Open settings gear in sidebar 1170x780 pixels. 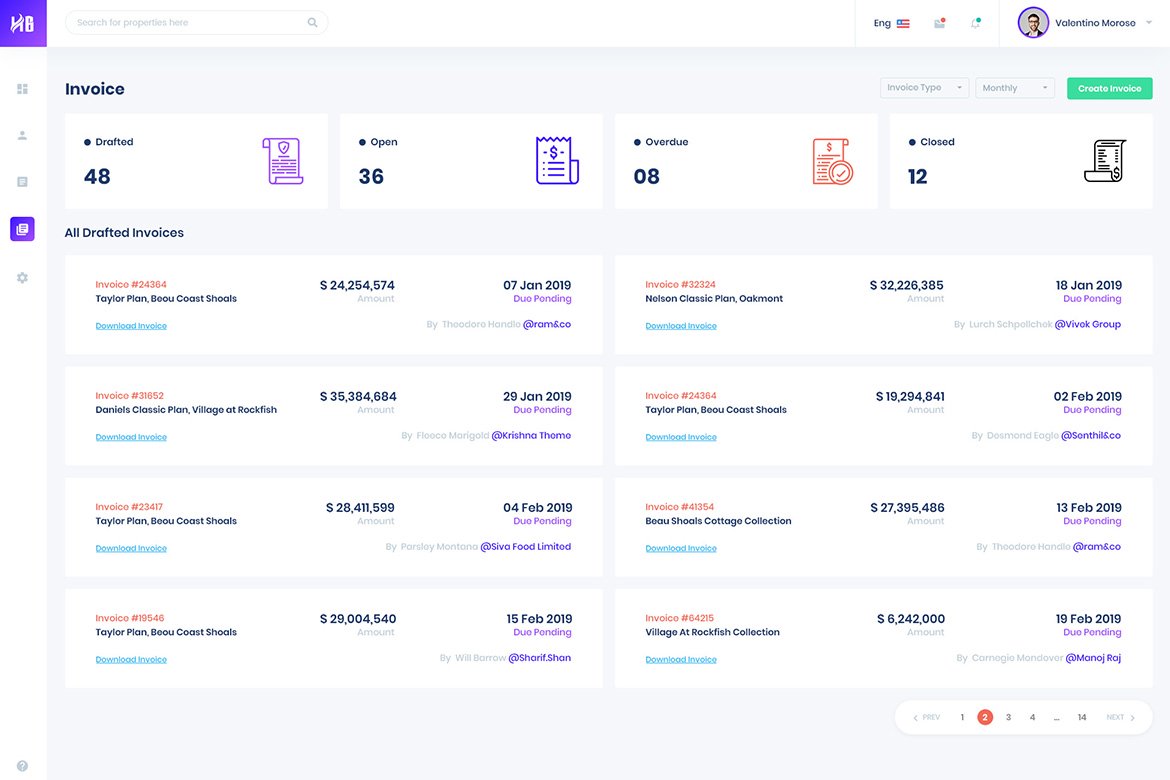(22, 277)
